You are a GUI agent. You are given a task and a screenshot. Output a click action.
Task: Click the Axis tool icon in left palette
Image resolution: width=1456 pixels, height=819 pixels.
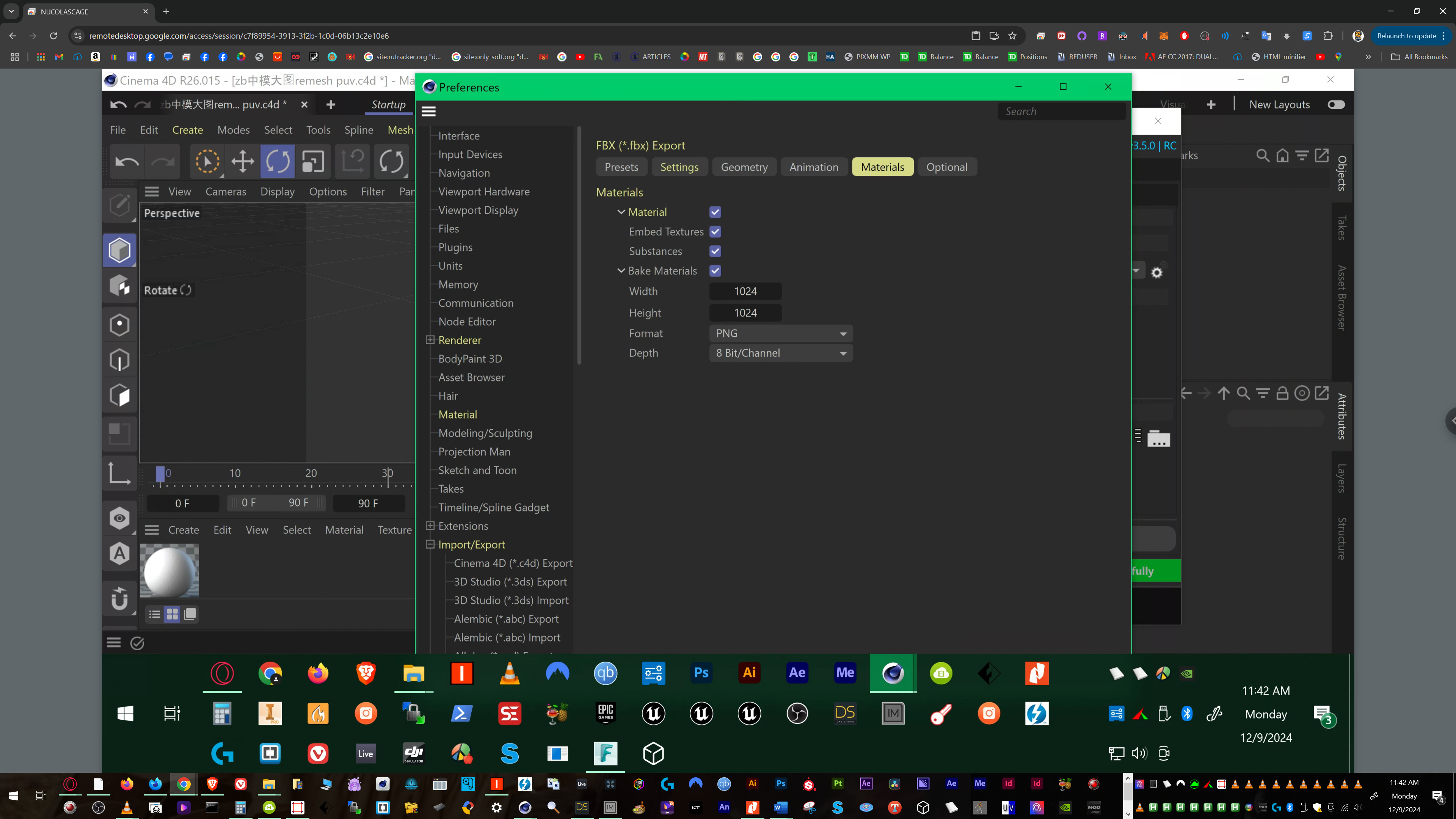pos(120,472)
